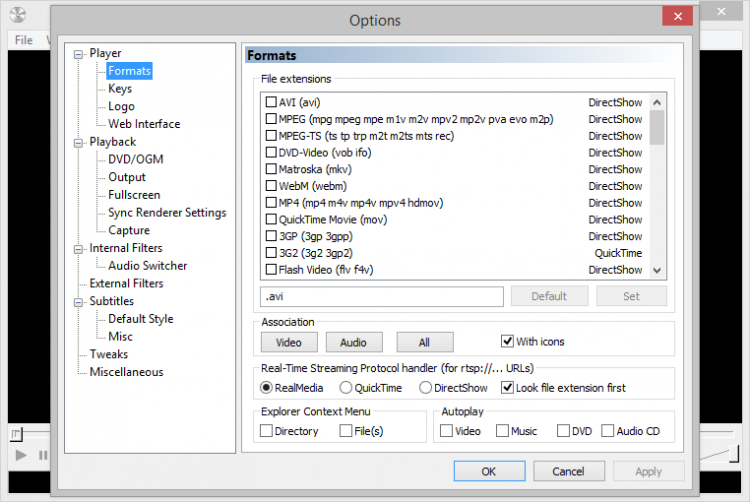Select Sync Renderer Settings in the tree
750x502 pixels.
tap(167, 212)
